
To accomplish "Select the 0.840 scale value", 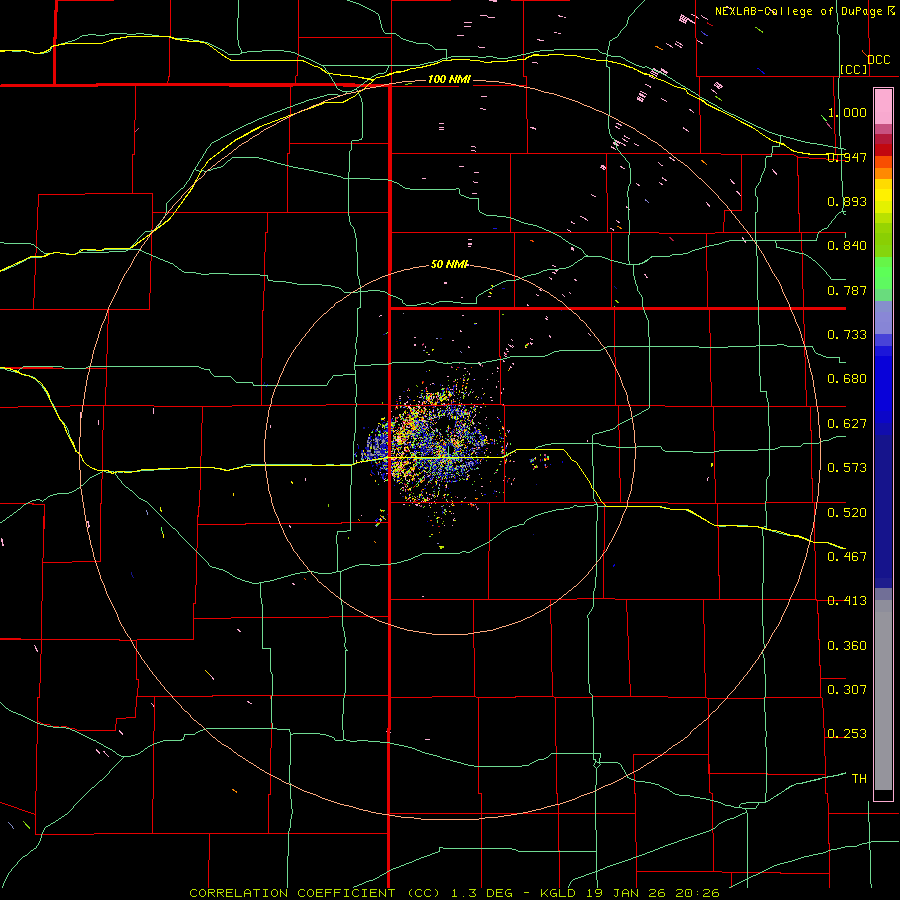I will (847, 246).
